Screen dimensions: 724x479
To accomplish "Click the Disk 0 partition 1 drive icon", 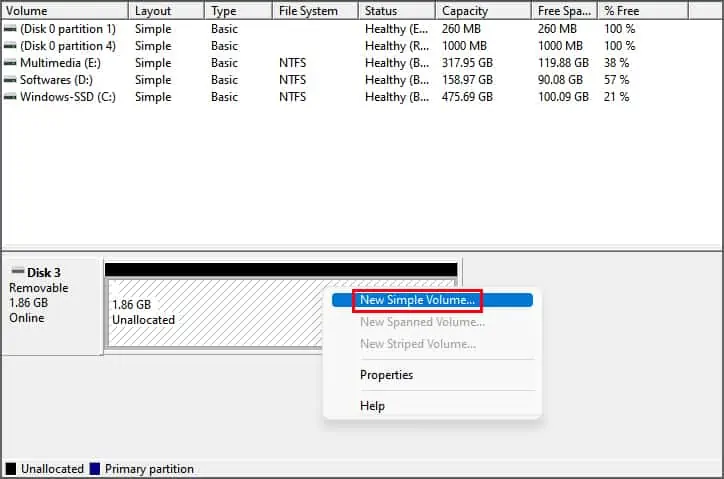I will [10, 29].
